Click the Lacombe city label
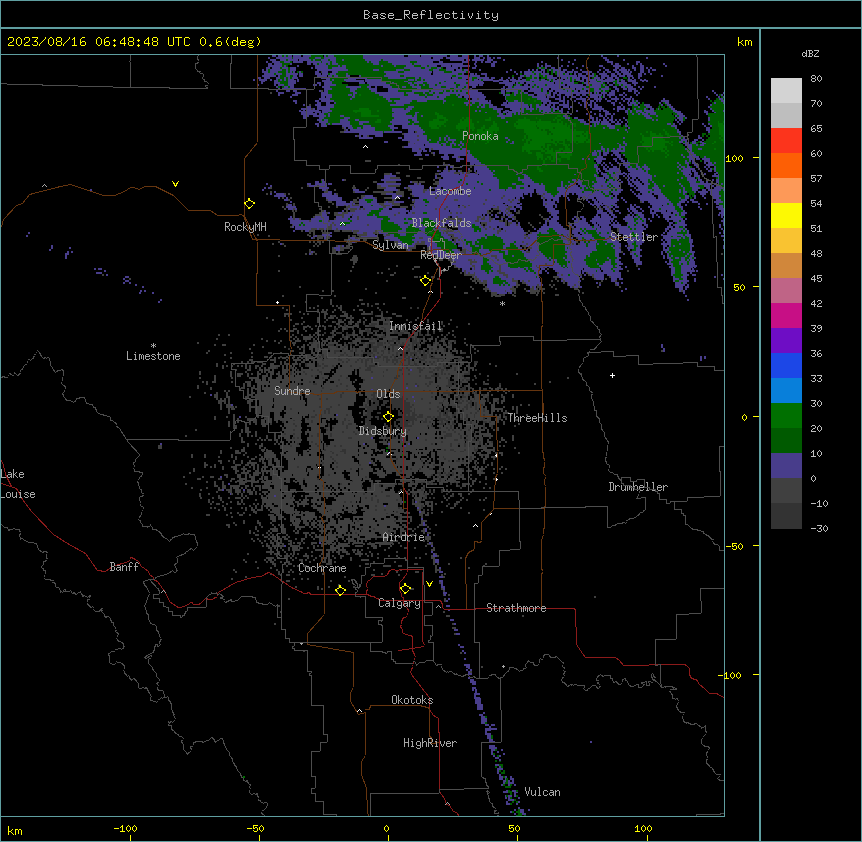 450,191
